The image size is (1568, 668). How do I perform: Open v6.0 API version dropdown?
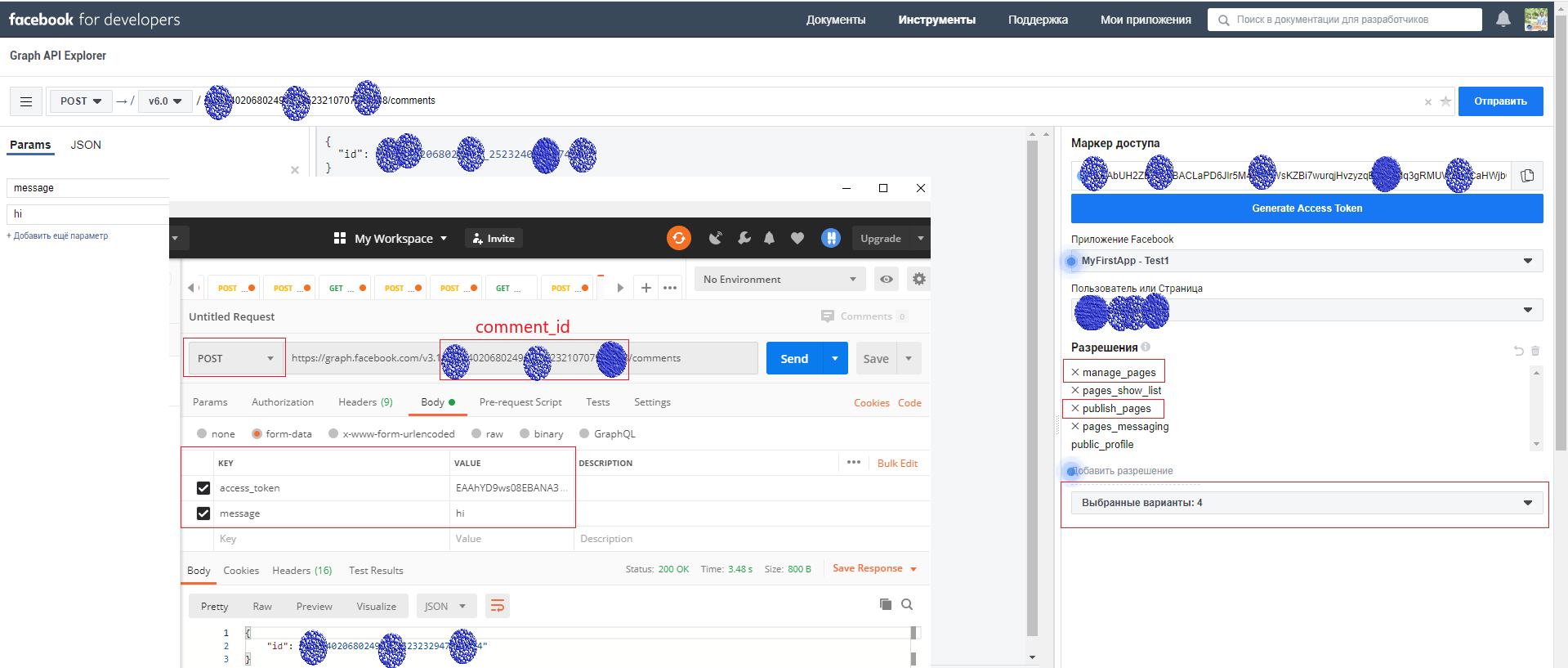pos(165,101)
